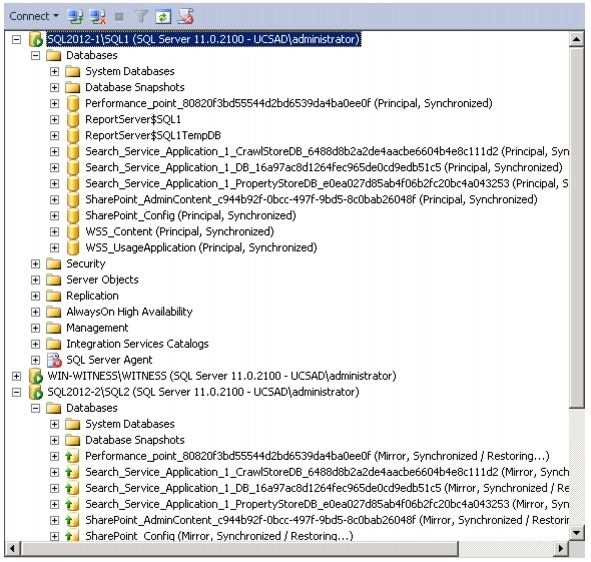Image resolution: width=591 pixels, height=562 pixels.
Task: Expand the SharePoint_Config Principal database node
Action: pyautogui.click(x=54, y=216)
